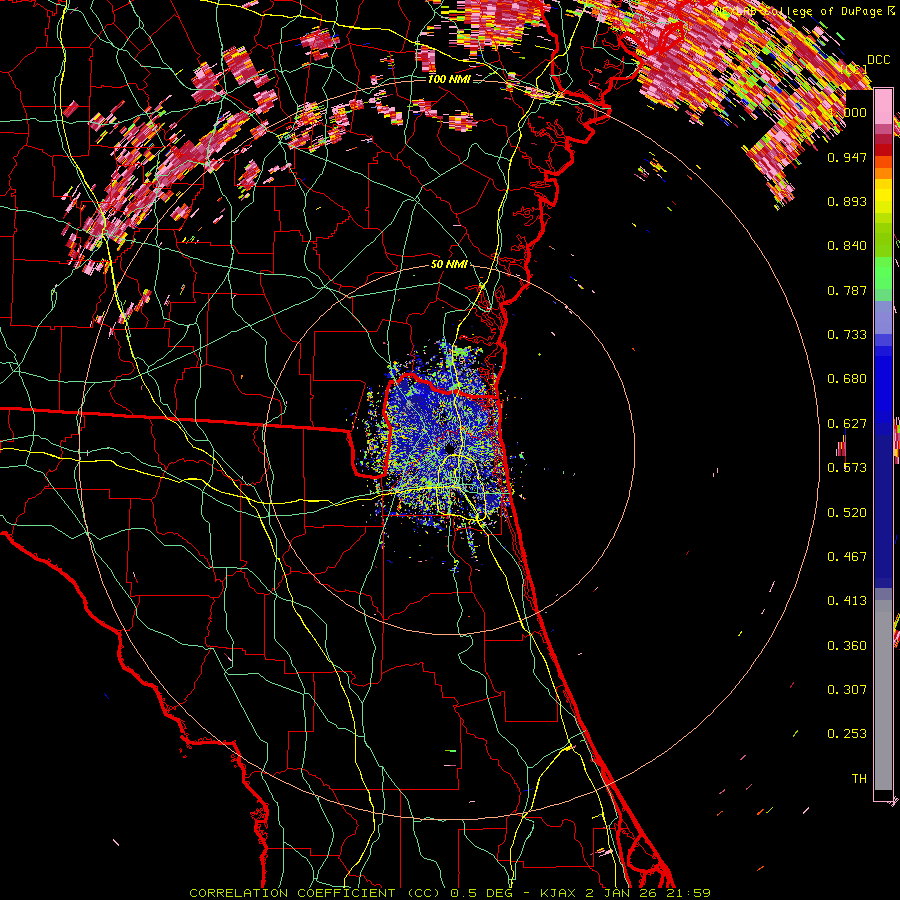Click the 0.733 color scale value
900x900 pixels.
click(847, 335)
